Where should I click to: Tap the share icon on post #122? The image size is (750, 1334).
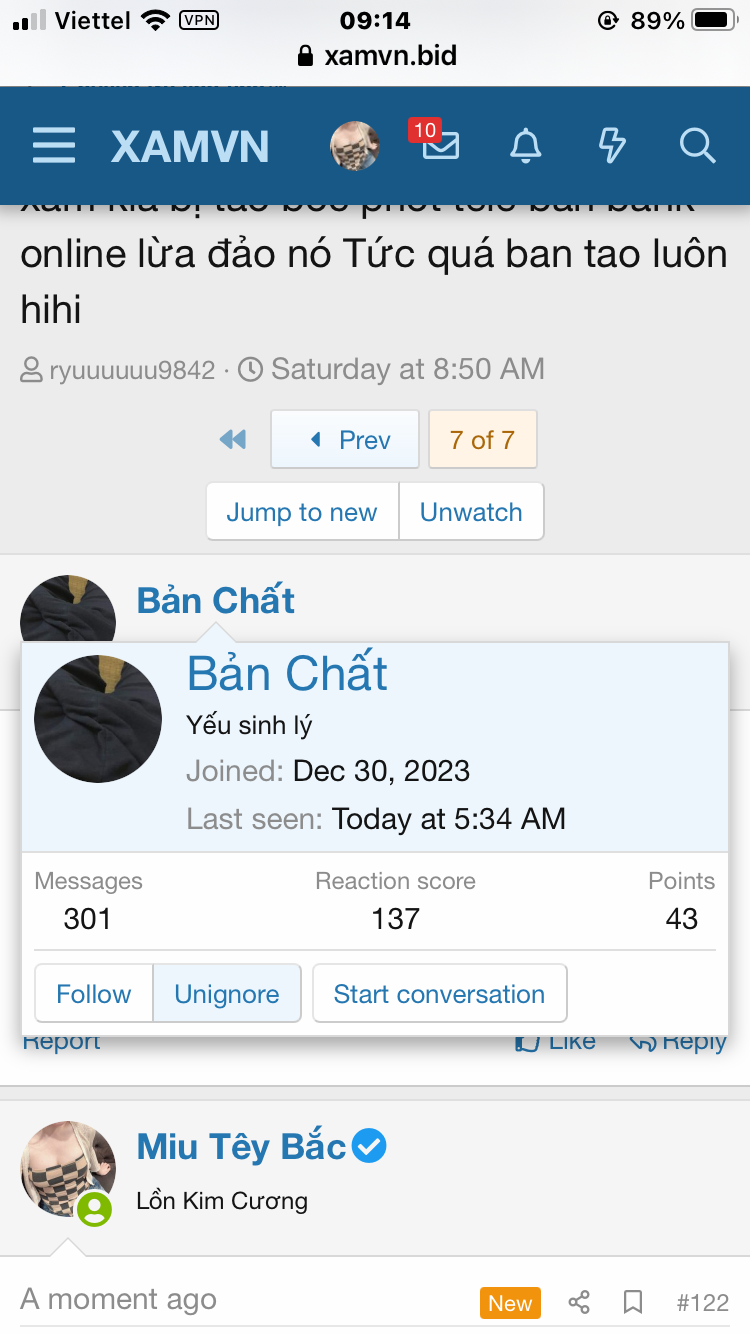(x=579, y=1302)
